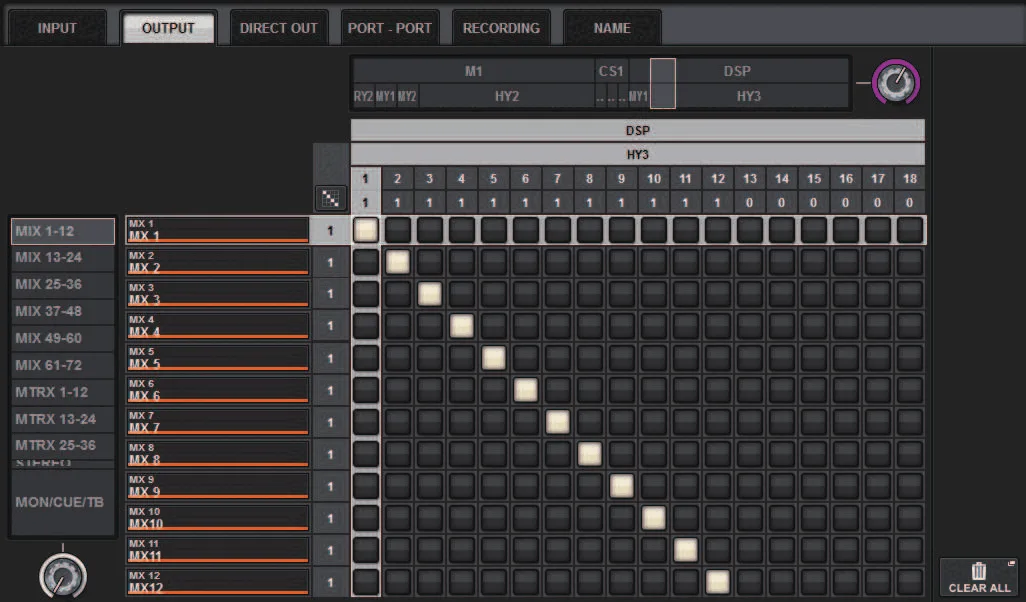This screenshot has width=1026, height=602.
Task: Toggle patch MX 7 to port 7
Action: click(558, 422)
